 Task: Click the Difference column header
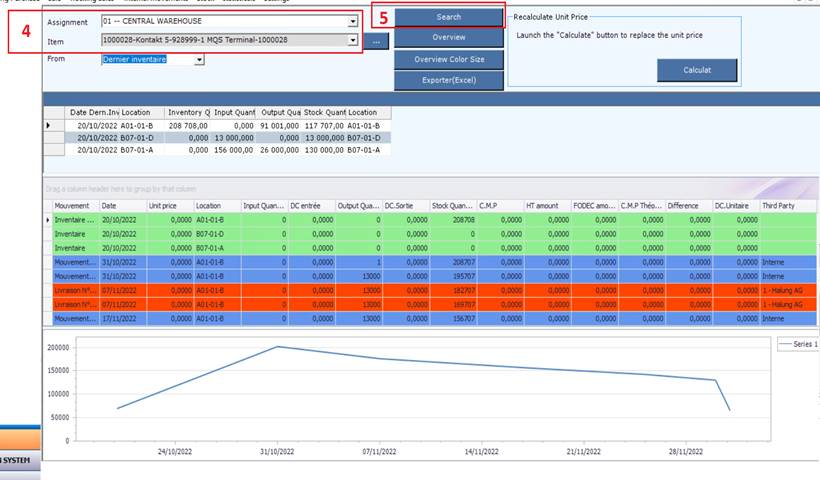689,206
